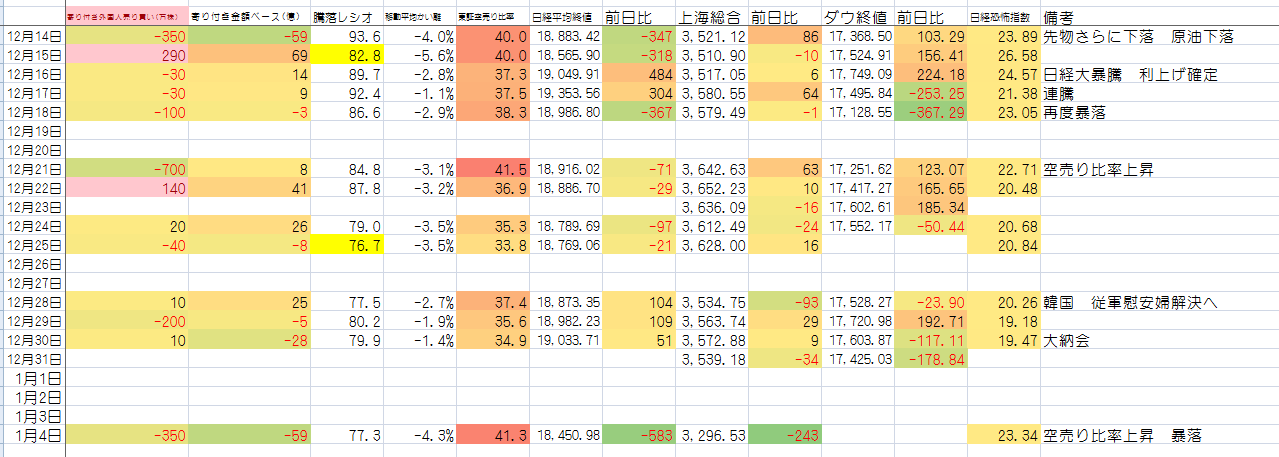Select the ダウ終値 column header
This screenshot has height=457, width=1279.
coord(857,17)
